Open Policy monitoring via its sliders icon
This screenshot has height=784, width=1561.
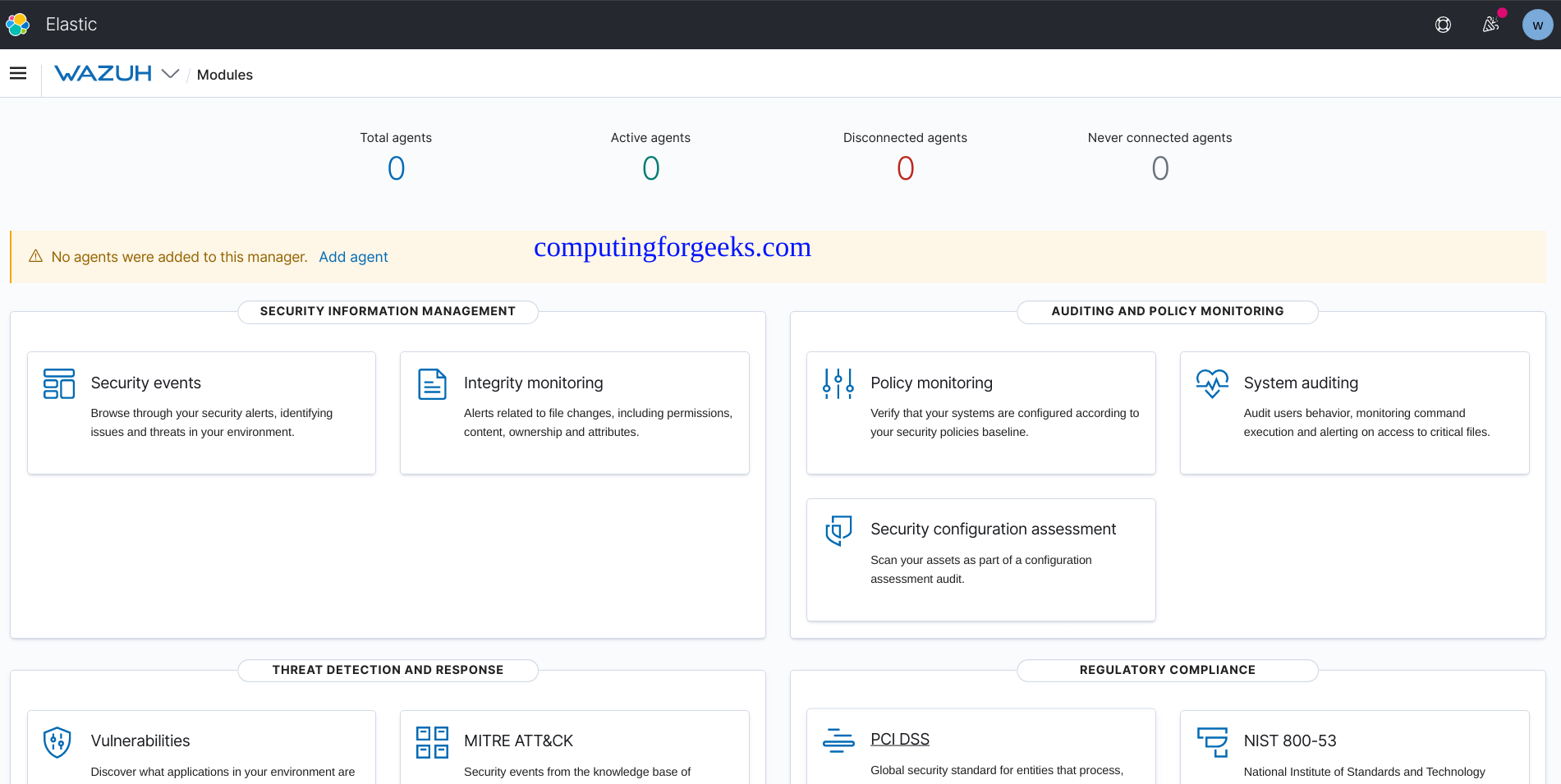coord(838,383)
